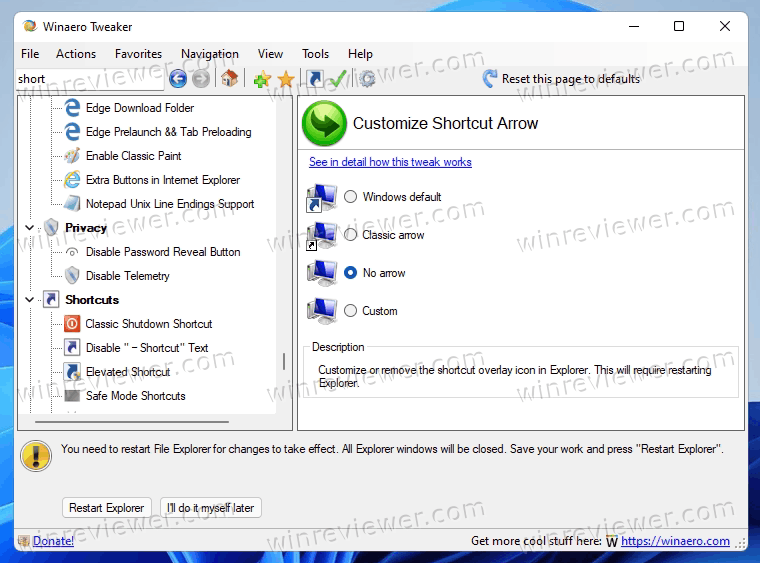Open the Favorites menu

(138, 54)
